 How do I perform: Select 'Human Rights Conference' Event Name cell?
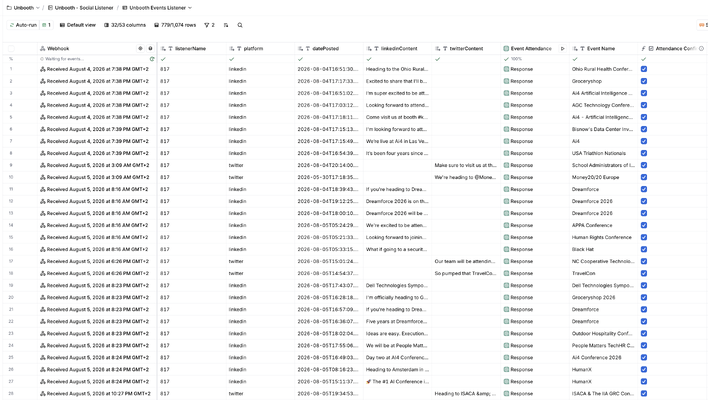point(603,237)
